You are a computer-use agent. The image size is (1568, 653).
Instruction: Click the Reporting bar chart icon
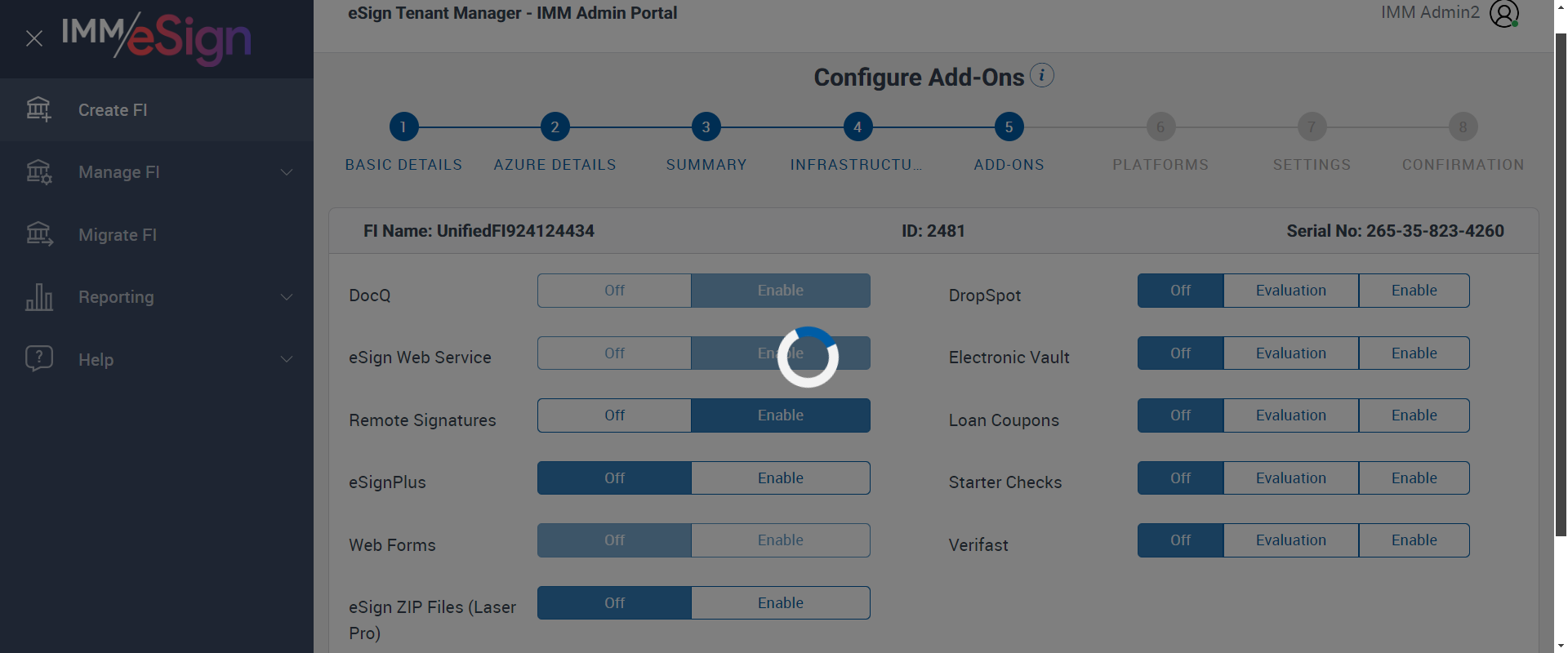point(38,297)
